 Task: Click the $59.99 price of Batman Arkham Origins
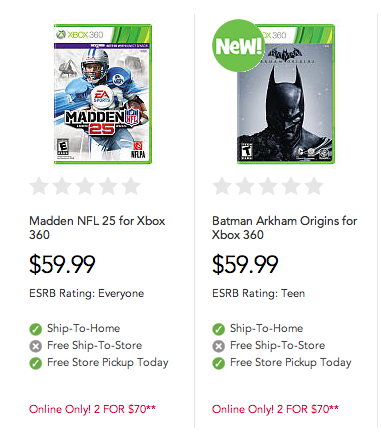click(245, 264)
